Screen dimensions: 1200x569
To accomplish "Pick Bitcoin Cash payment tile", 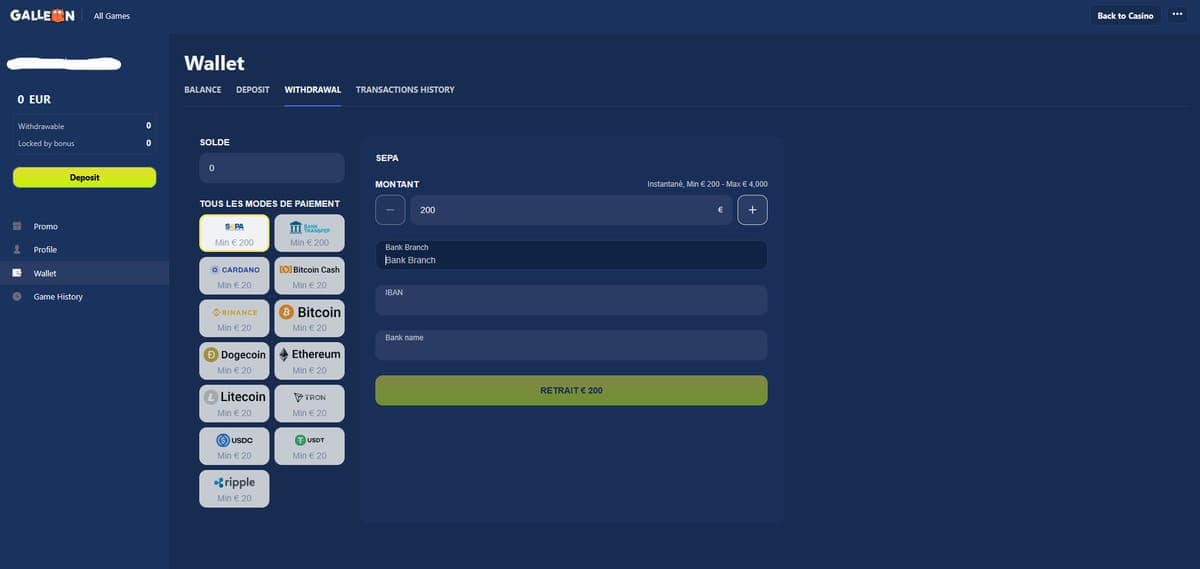I will (x=309, y=276).
